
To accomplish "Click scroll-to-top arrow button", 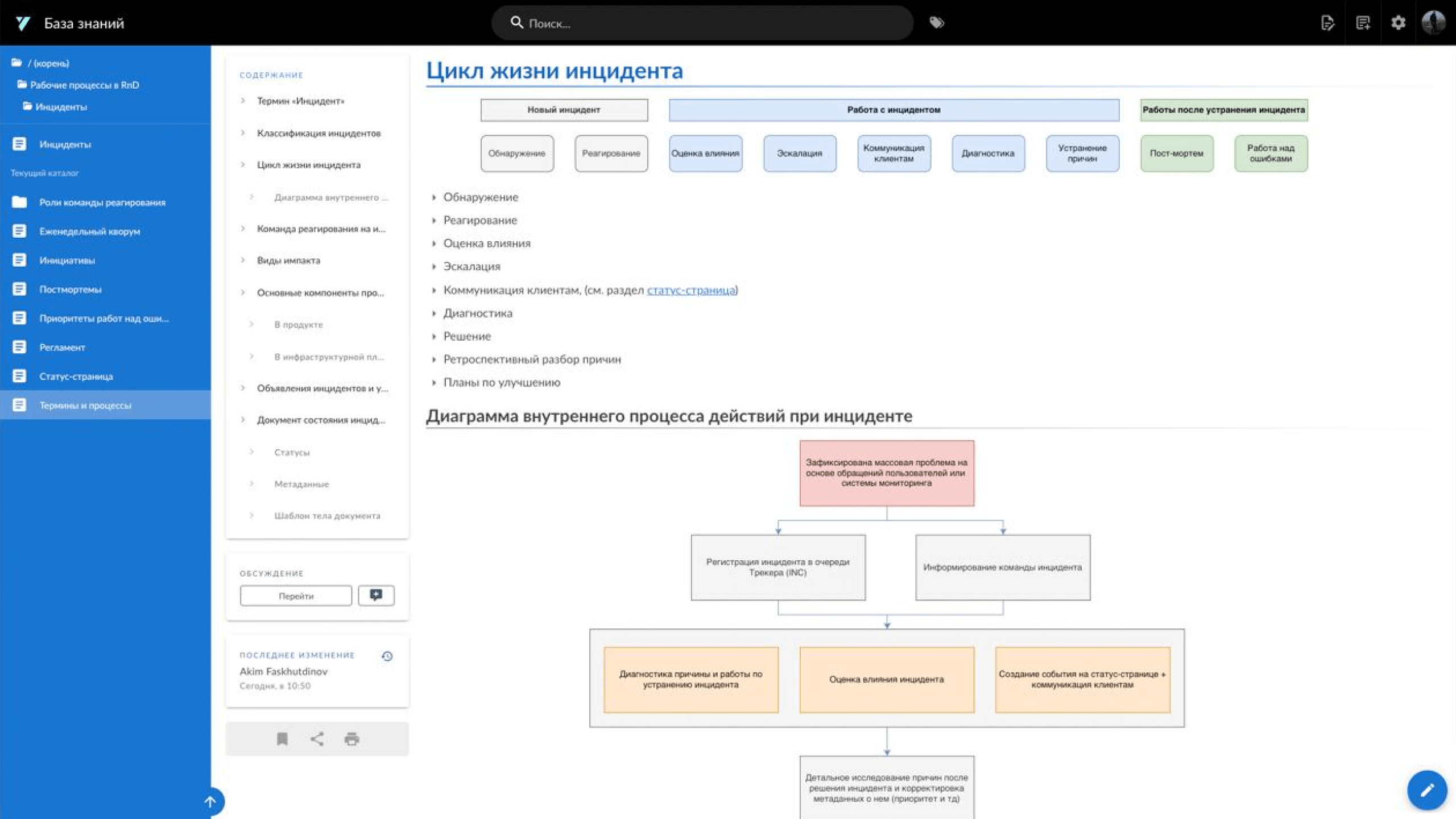I will click(210, 802).
